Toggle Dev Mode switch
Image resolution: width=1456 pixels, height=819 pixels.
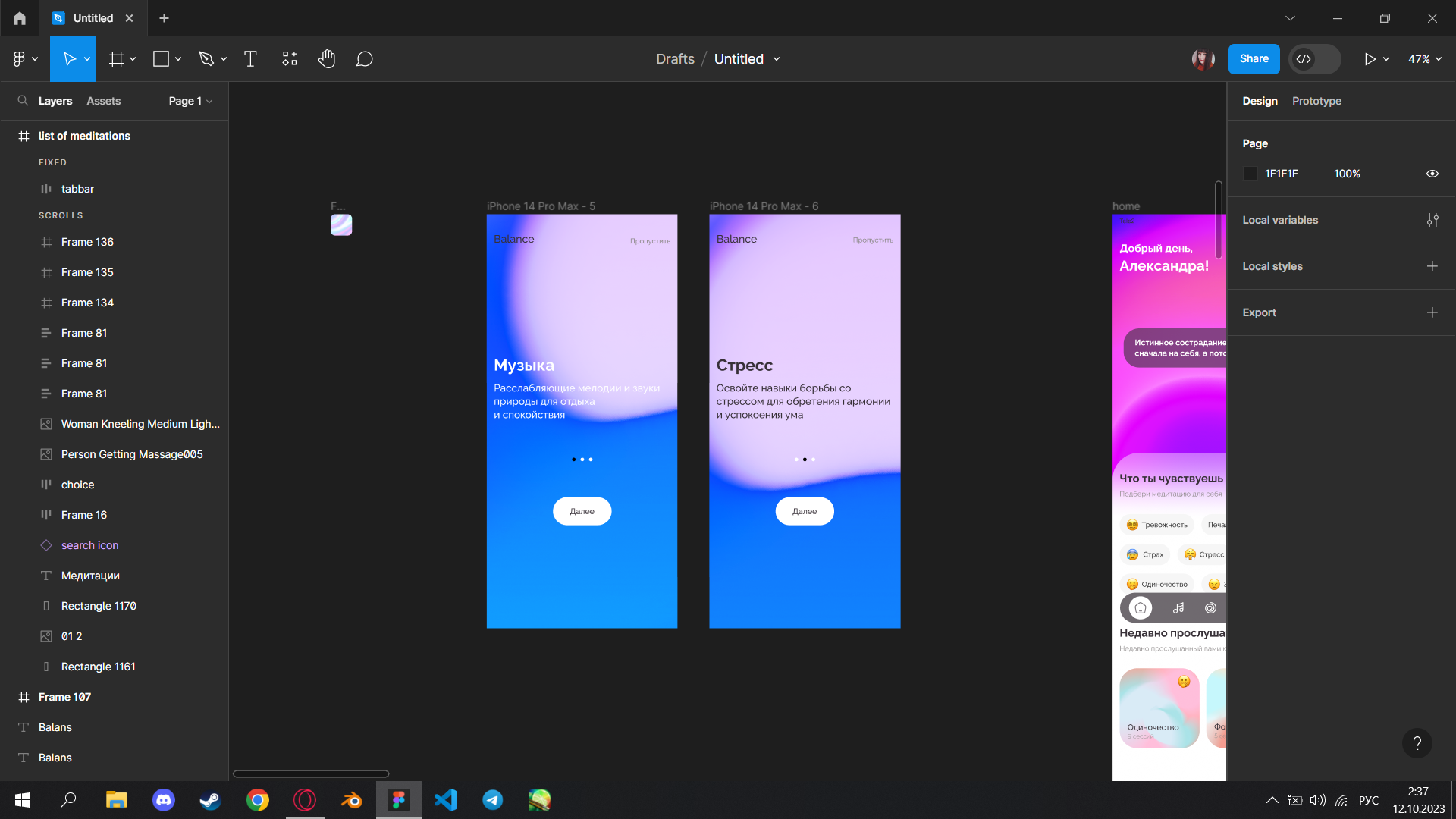1314,59
